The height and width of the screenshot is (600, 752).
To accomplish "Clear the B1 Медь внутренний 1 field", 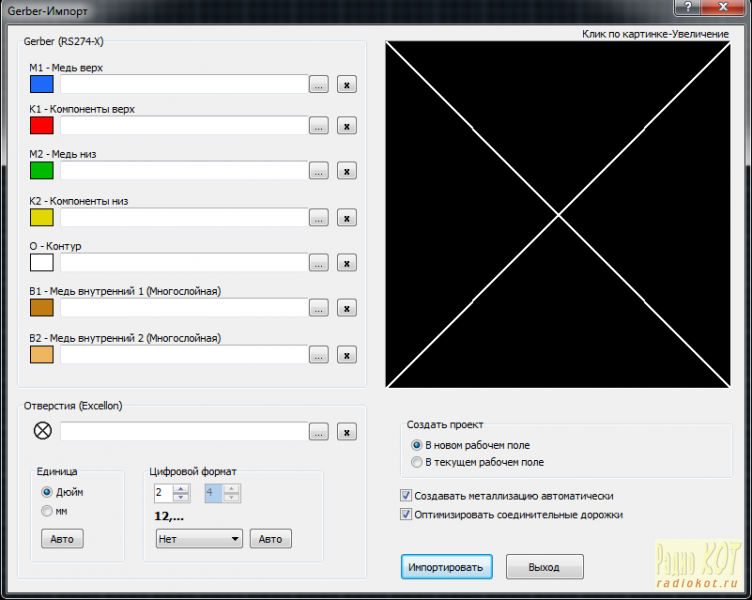I will [347, 308].
